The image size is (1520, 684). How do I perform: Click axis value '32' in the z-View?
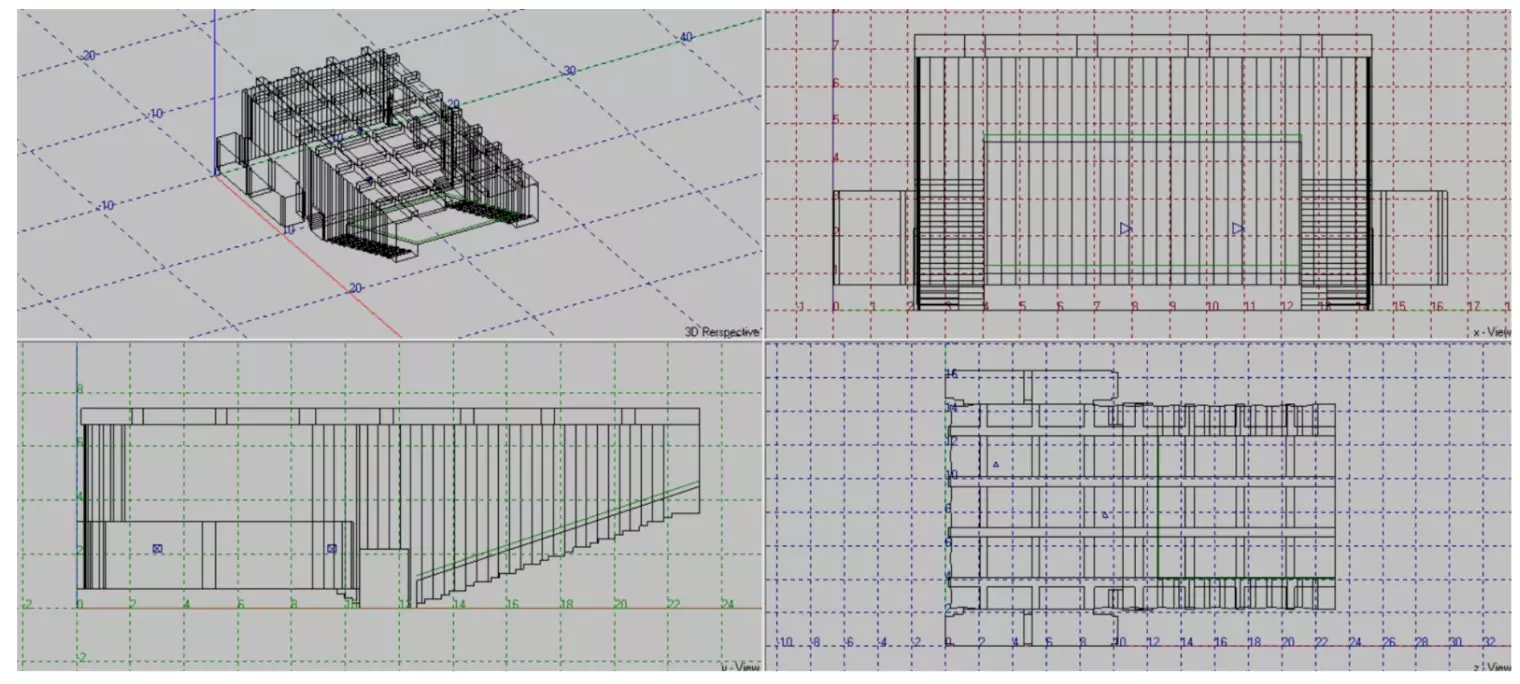1489,642
